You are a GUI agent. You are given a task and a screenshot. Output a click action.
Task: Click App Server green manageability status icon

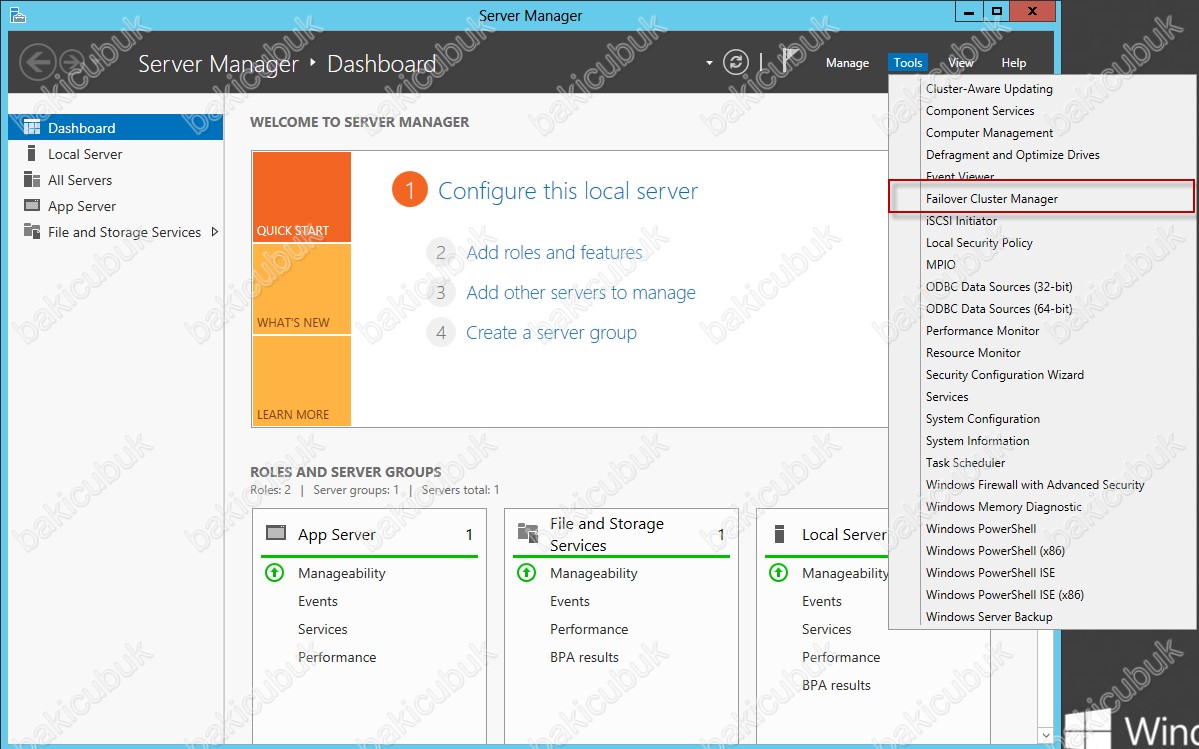pos(275,572)
